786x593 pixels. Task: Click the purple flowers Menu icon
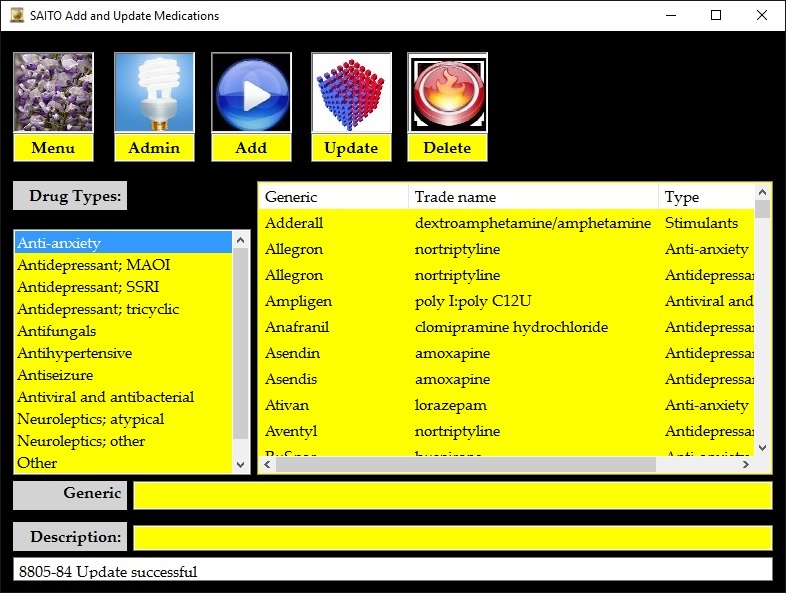pos(53,92)
